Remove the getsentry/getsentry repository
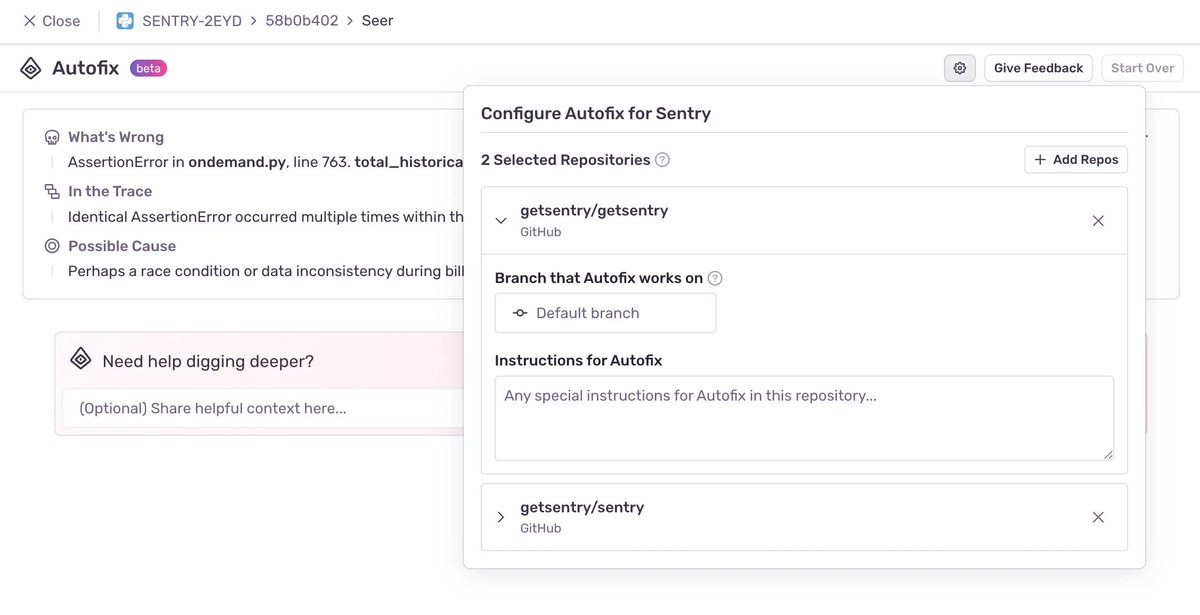 (x=1098, y=220)
